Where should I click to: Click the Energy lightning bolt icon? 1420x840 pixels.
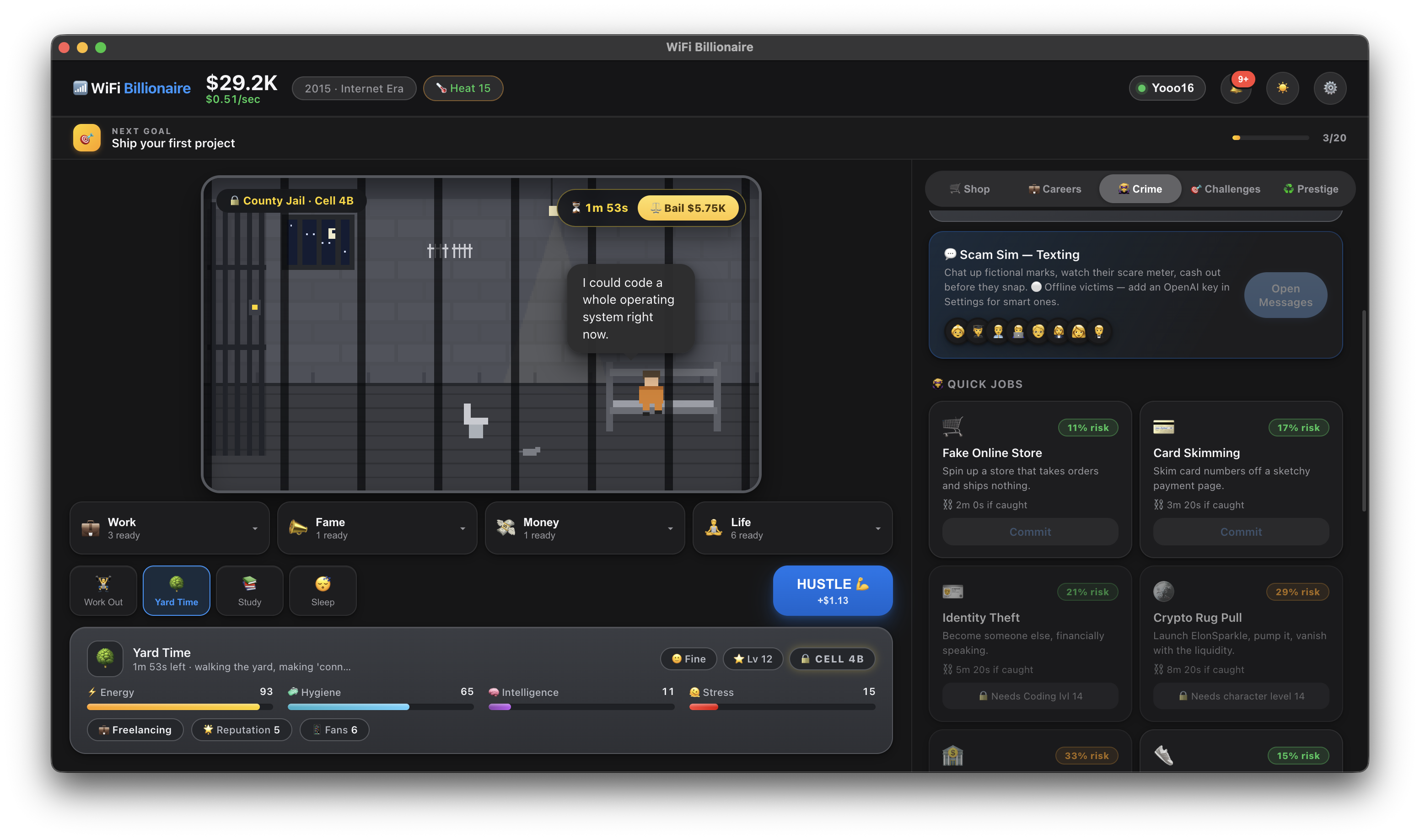(x=92, y=692)
